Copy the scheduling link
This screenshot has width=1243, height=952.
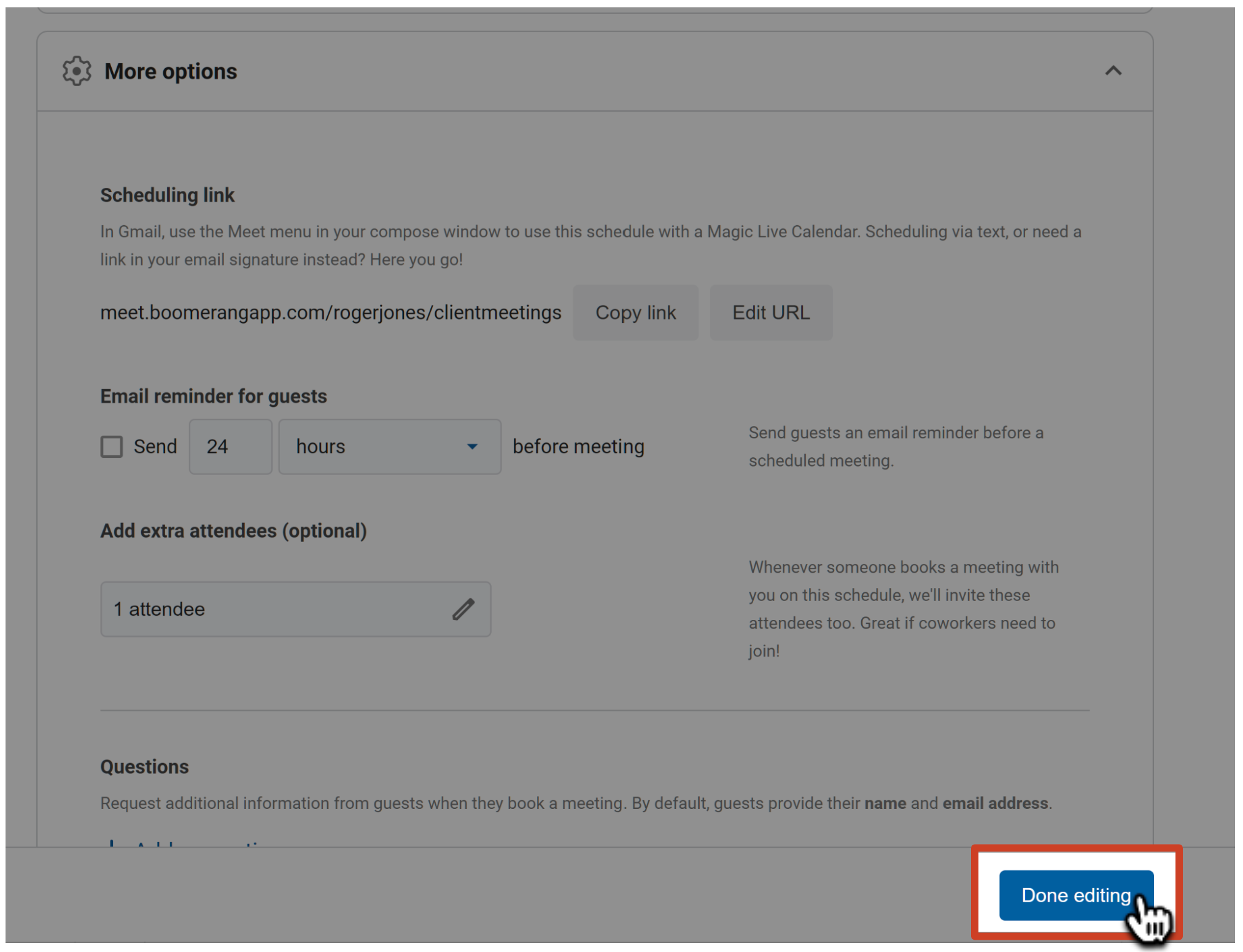[635, 312]
